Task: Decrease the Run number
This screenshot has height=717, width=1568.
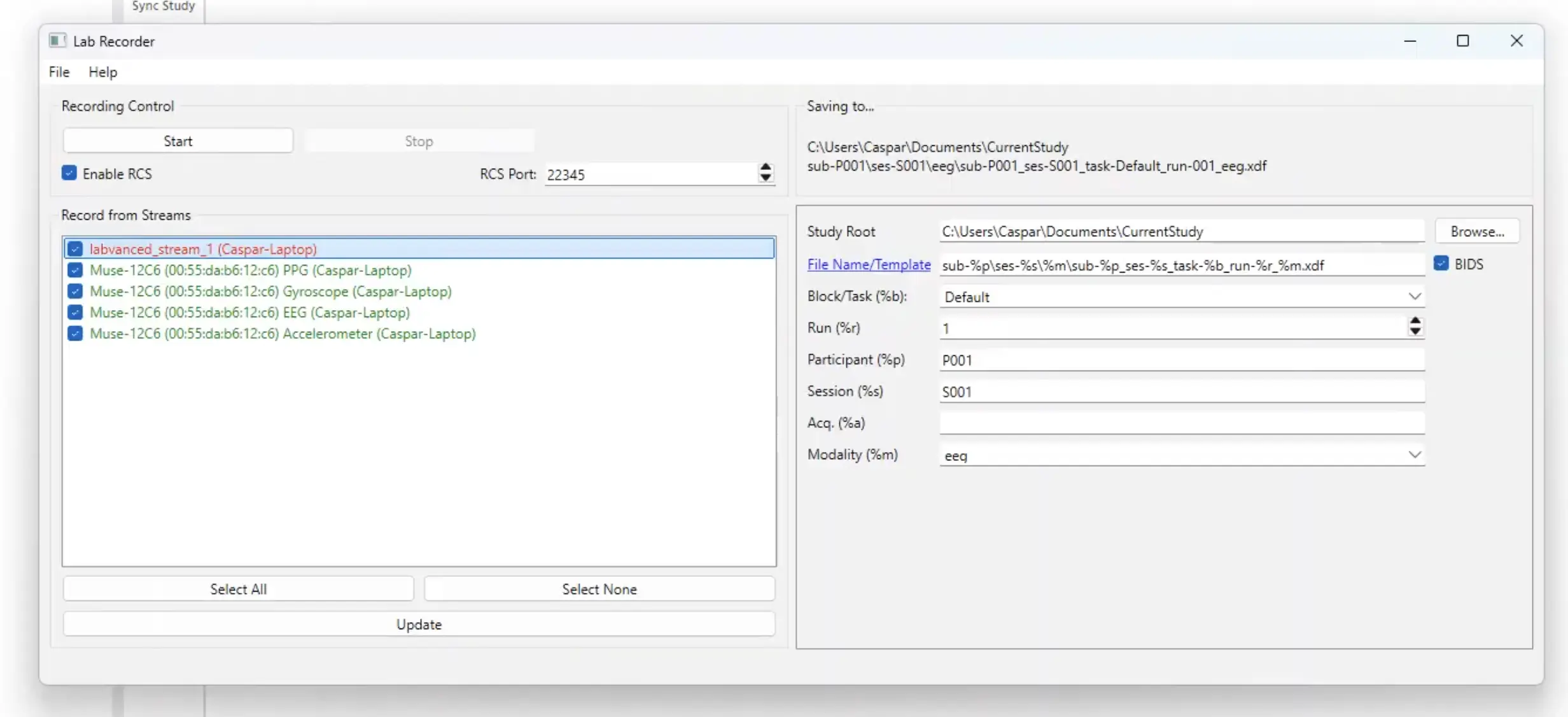Action: [x=1415, y=332]
